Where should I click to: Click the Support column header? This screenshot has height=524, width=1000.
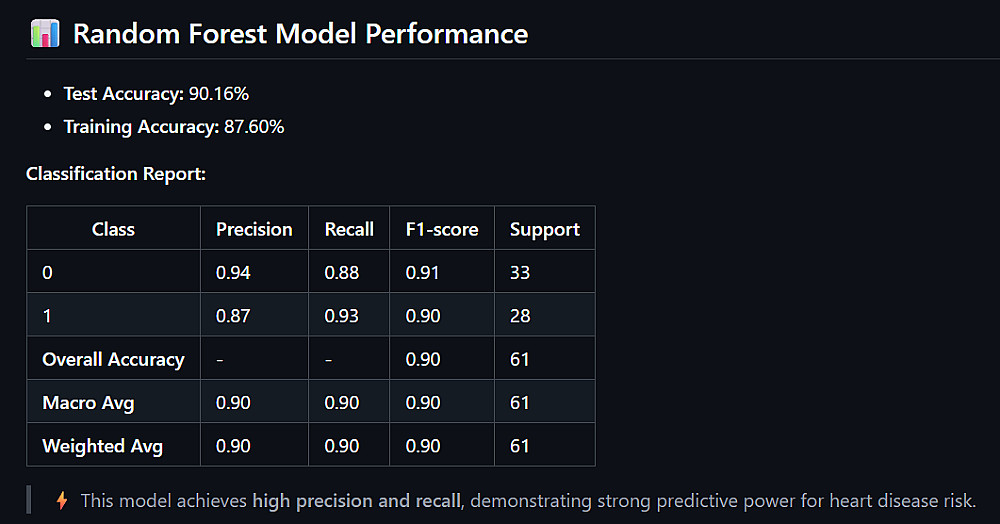pyautogui.click(x=544, y=229)
